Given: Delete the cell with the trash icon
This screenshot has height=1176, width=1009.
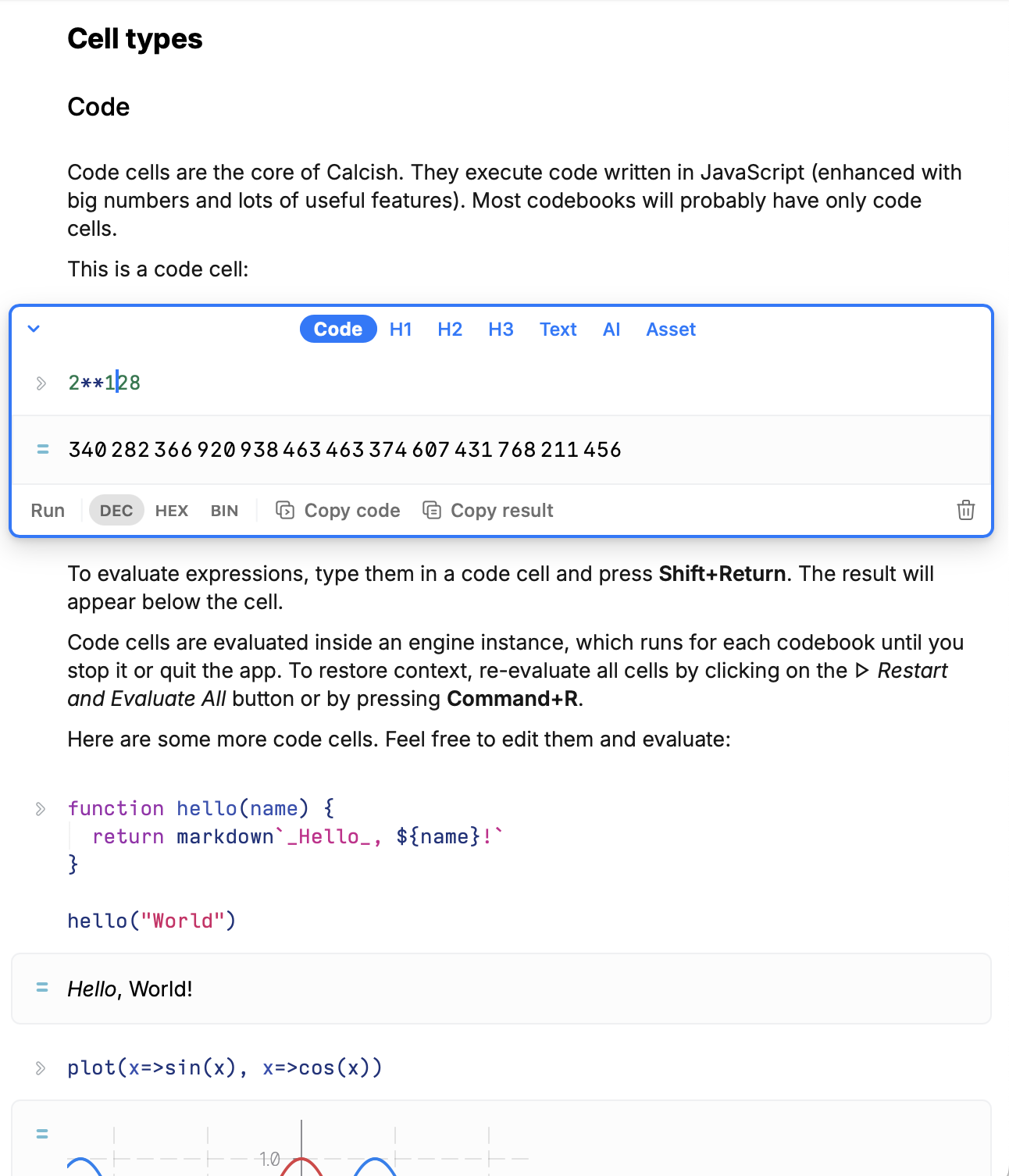Looking at the screenshot, I should click(966, 510).
